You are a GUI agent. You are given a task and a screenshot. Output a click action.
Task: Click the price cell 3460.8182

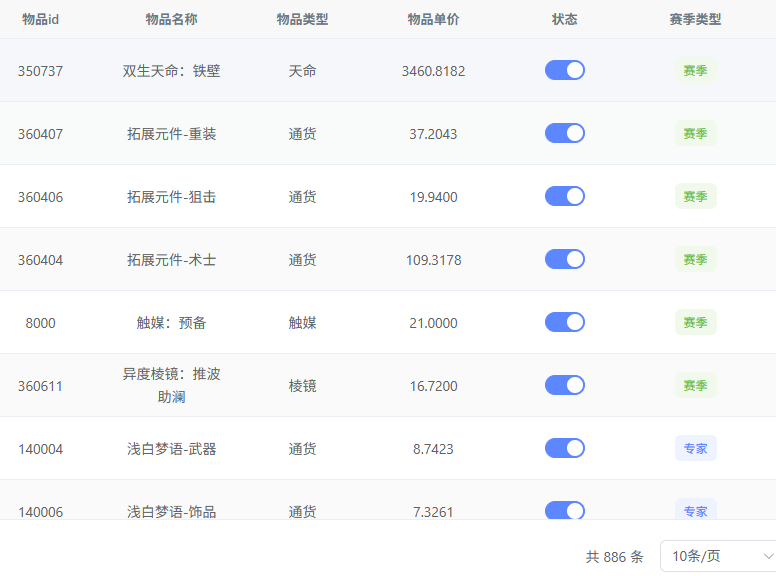coord(433,71)
